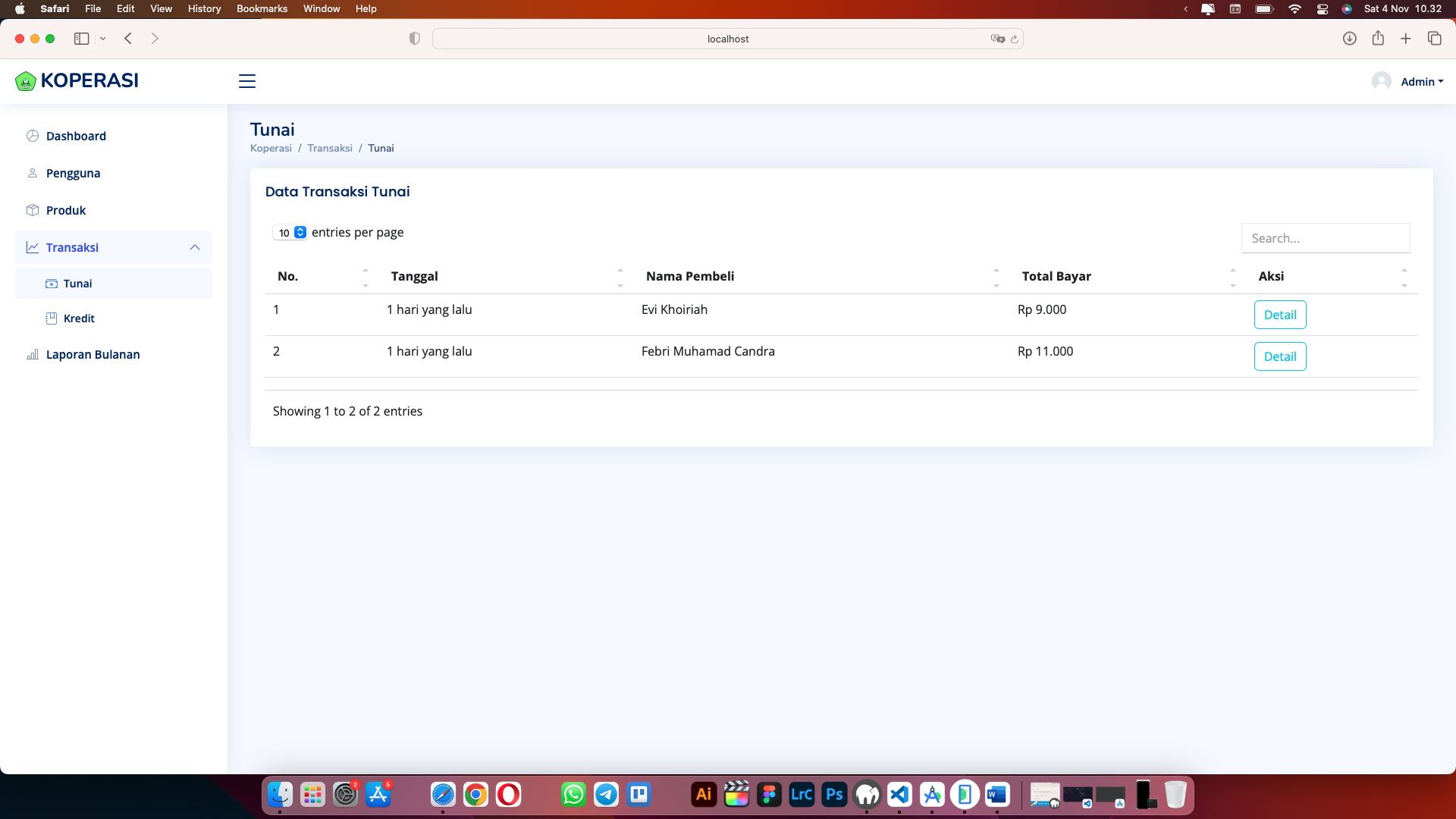
Task: Open the Bookmarks menu
Action: coord(262,8)
